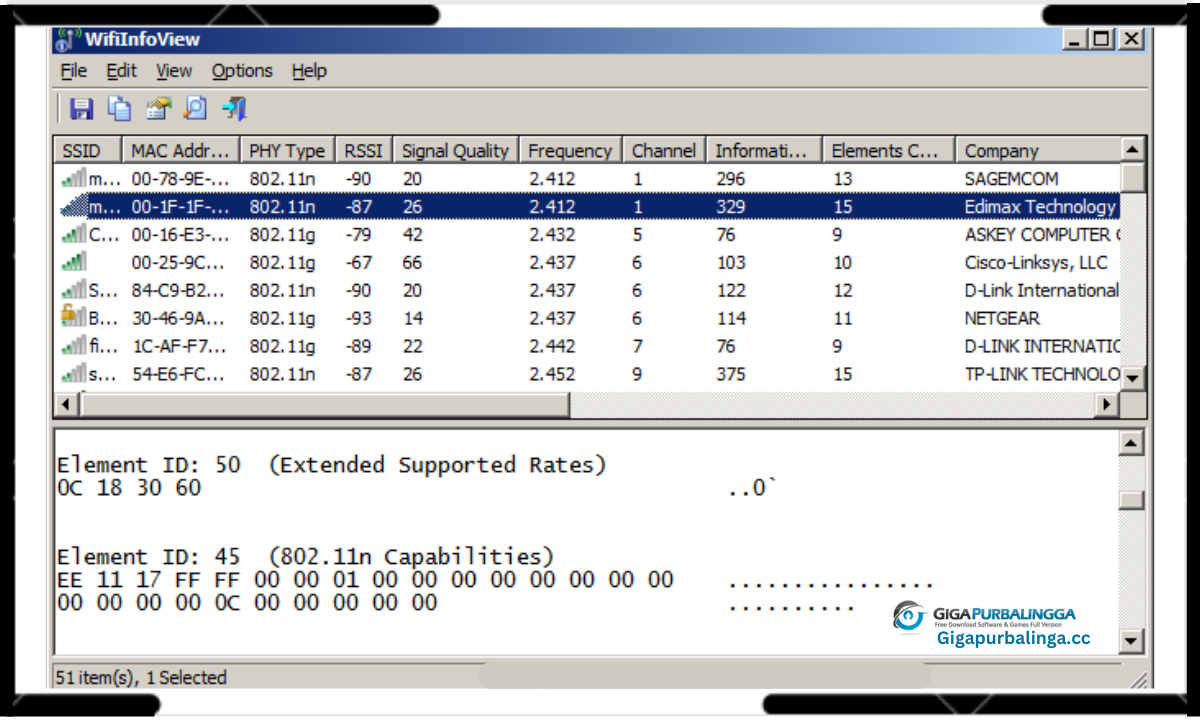
Task: Click the hex bytes 0C 18 30 60
Action: [x=129, y=488]
